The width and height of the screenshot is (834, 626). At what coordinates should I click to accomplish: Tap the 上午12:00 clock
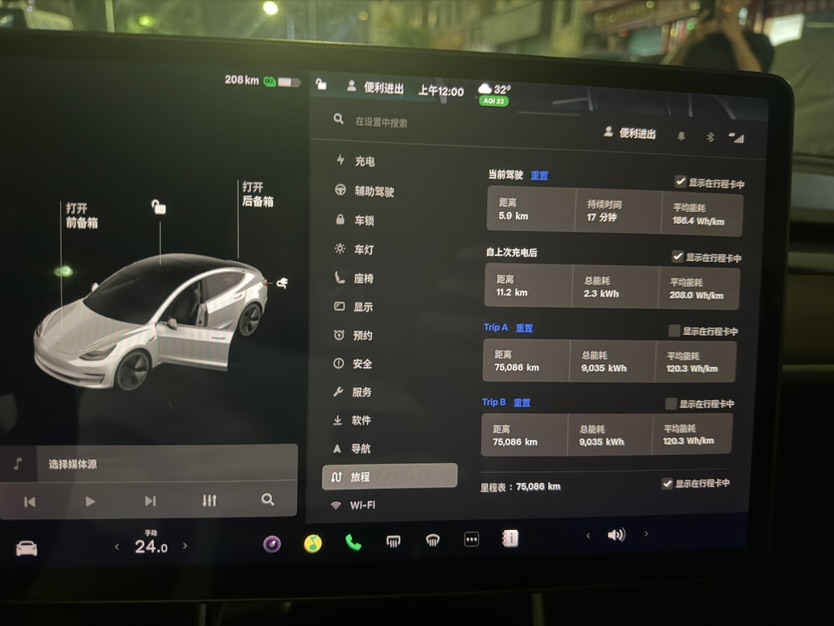441,91
